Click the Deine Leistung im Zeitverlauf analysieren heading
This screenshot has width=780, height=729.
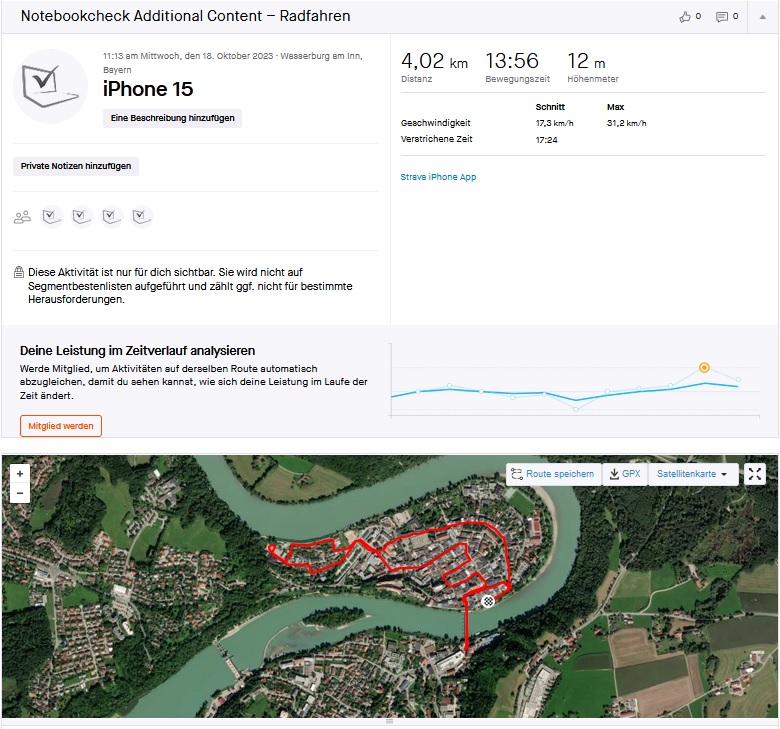pyautogui.click(x=137, y=351)
